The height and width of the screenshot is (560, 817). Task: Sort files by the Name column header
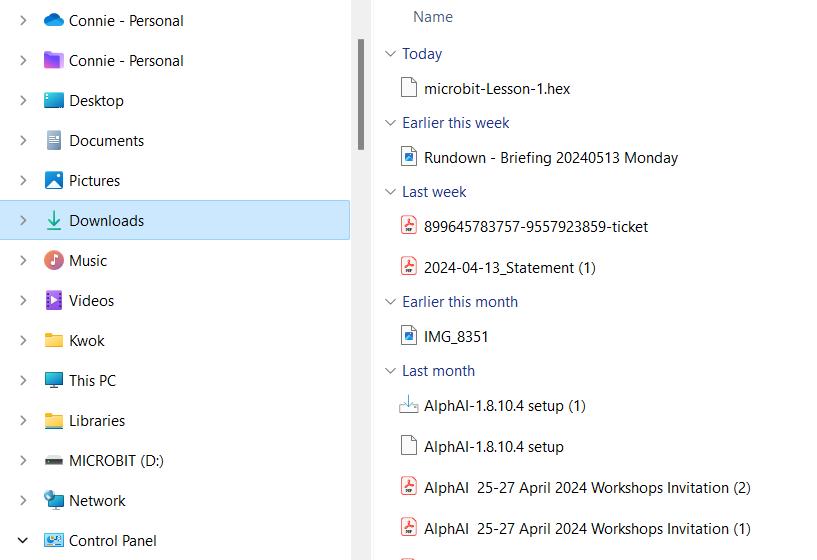click(x=433, y=17)
